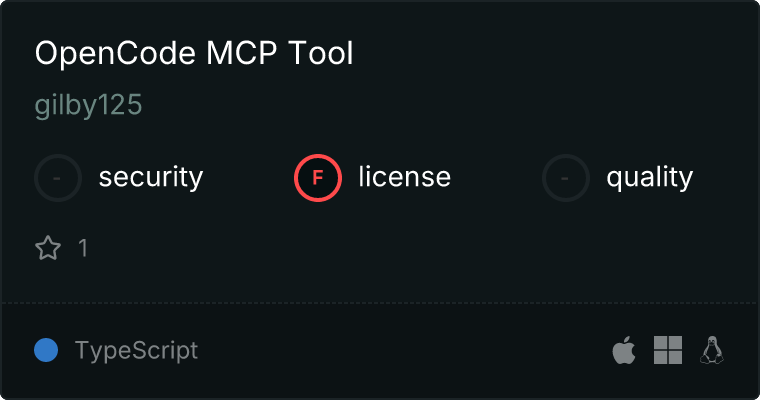Image resolution: width=760 pixels, height=400 pixels.
Task: Click the Linux penguin platform icon
Action: pos(712,350)
